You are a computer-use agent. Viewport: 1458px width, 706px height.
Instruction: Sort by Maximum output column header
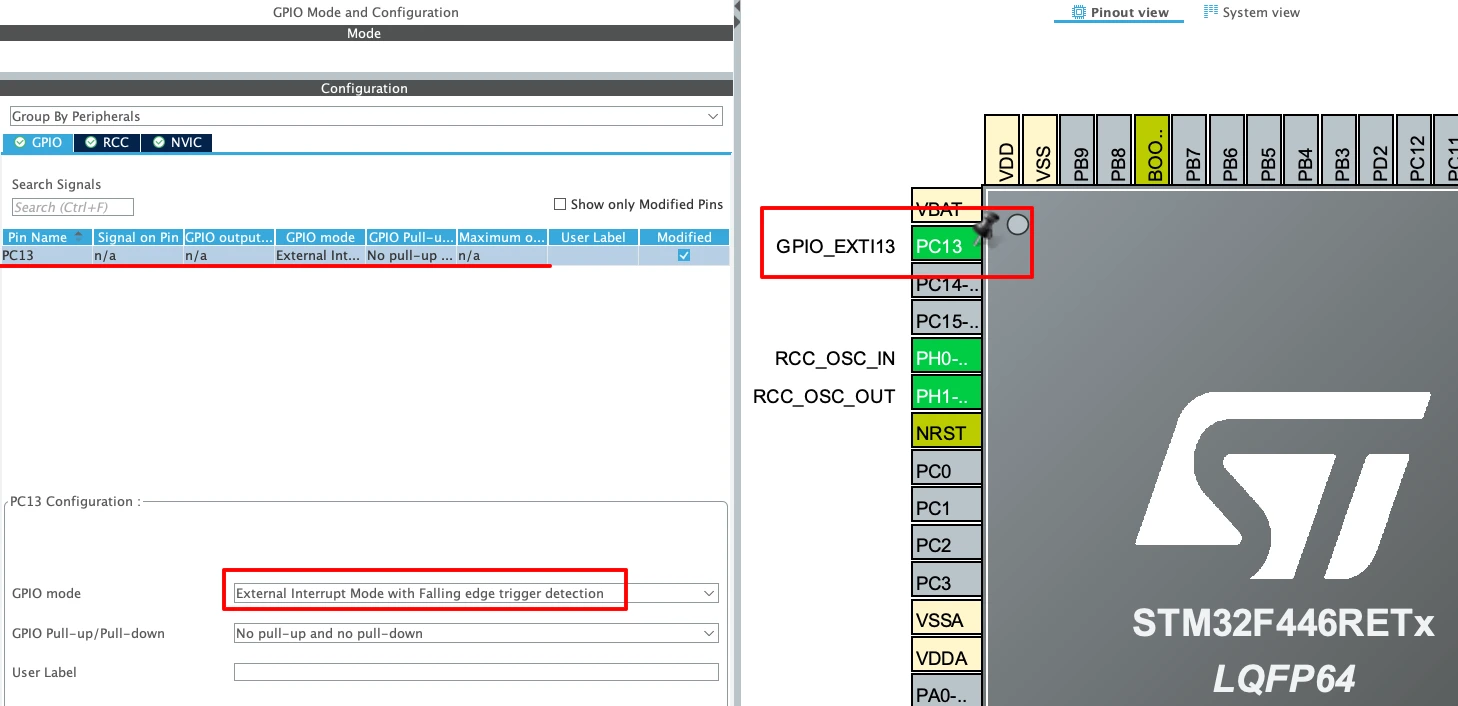click(x=502, y=237)
